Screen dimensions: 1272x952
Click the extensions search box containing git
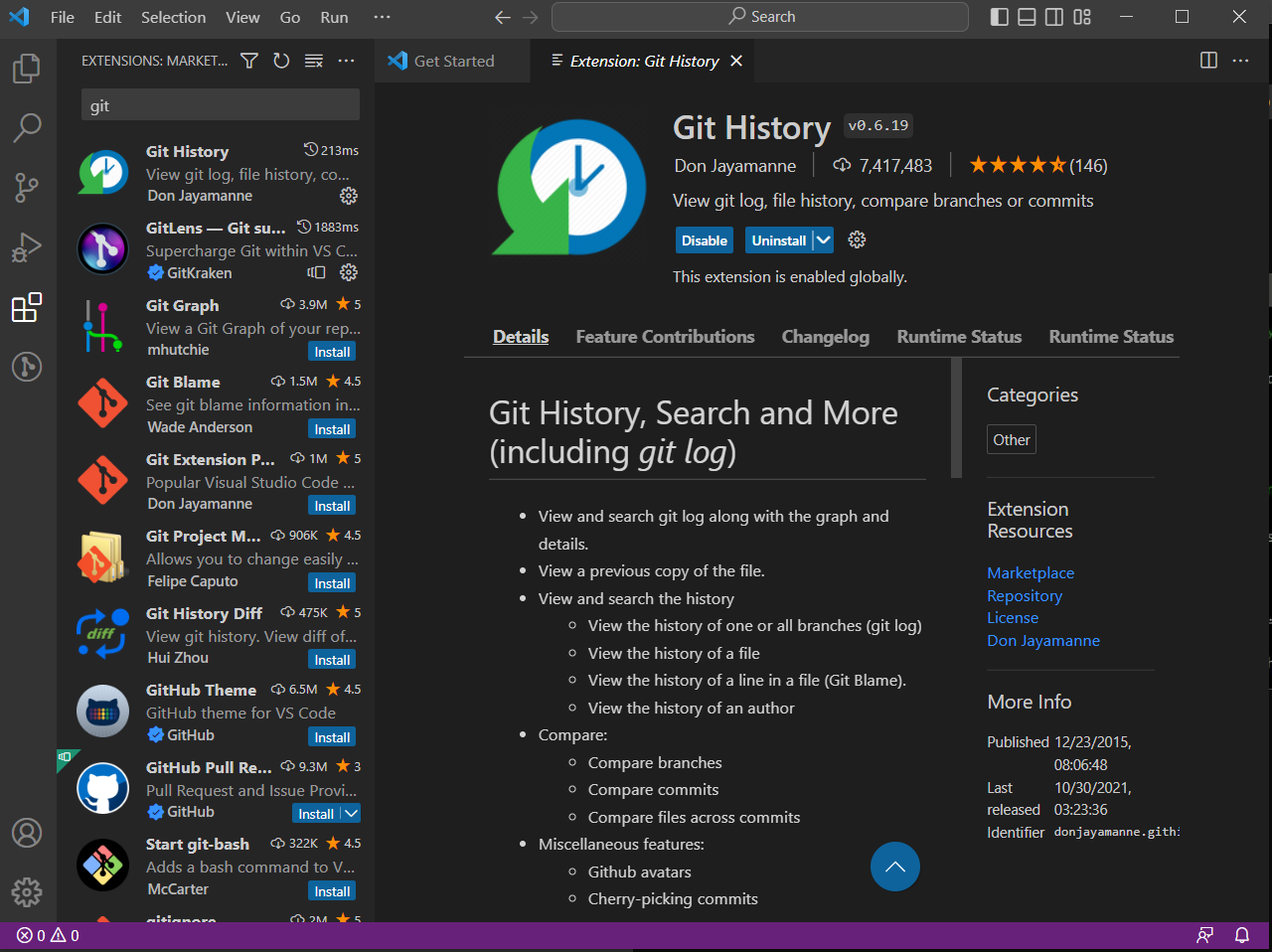220,105
